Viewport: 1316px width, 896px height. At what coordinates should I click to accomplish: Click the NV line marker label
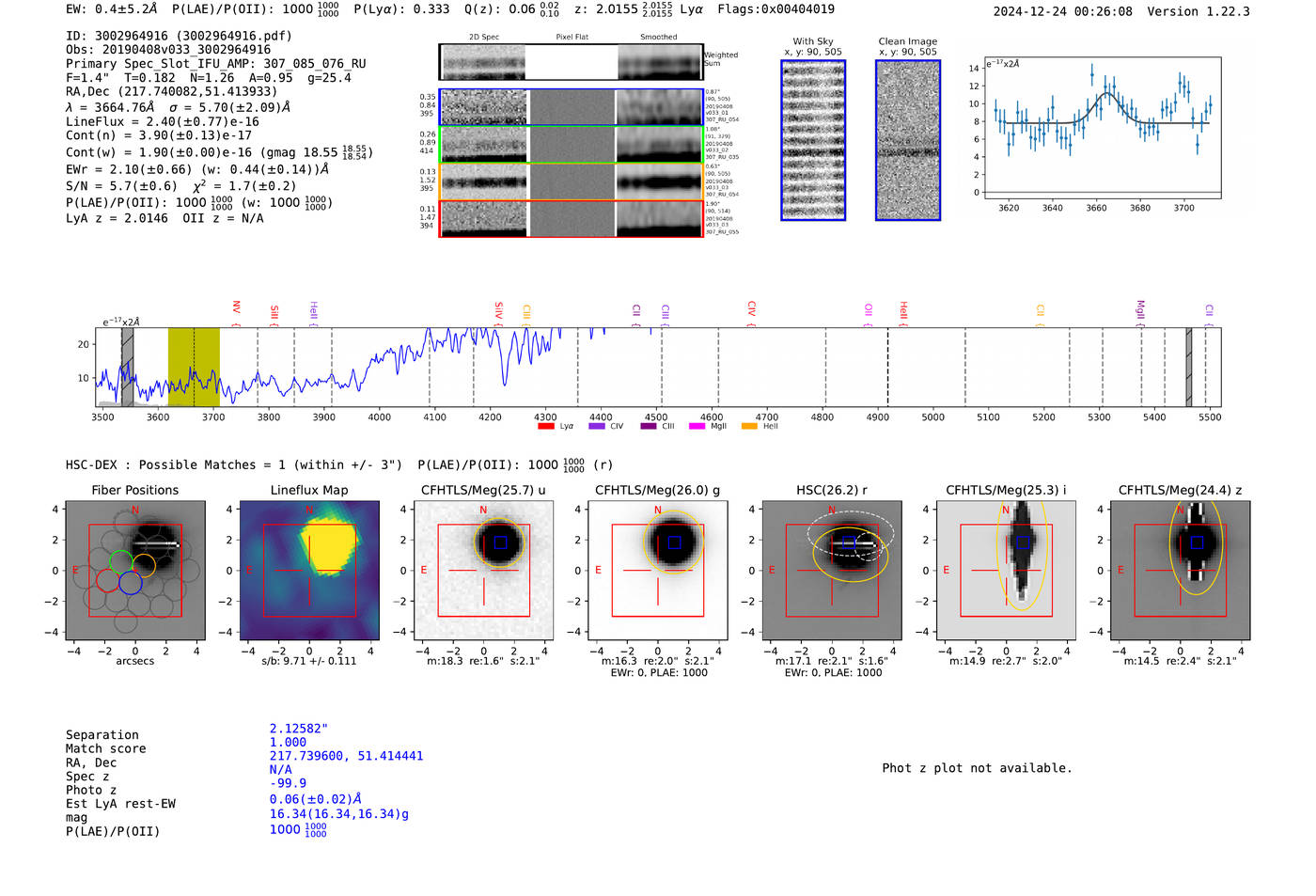coord(237,307)
